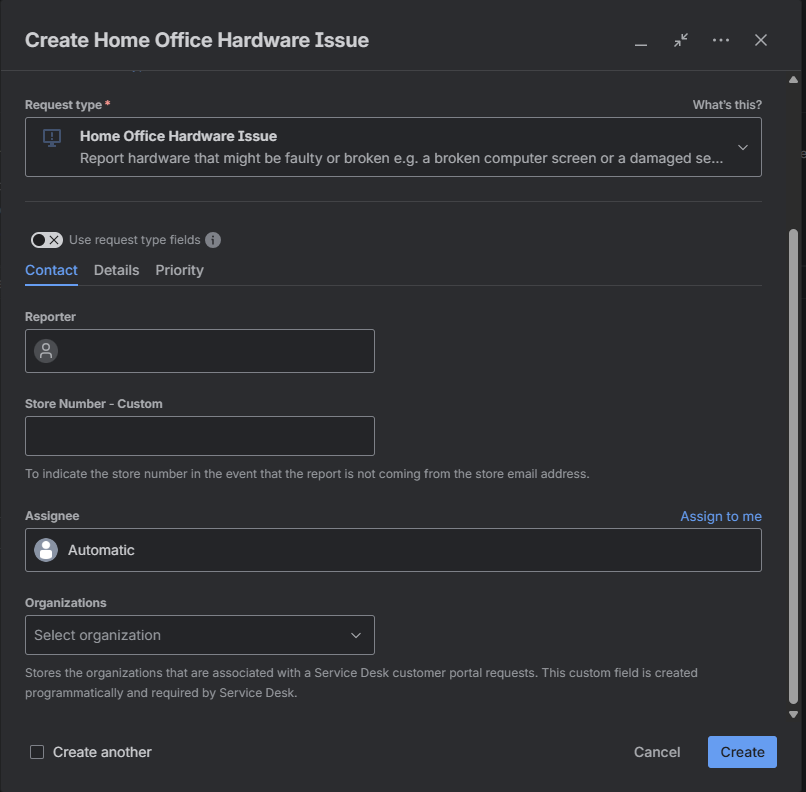This screenshot has width=806, height=792.
Task: Open the Select organization dropdown
Action: coord(200,635)
